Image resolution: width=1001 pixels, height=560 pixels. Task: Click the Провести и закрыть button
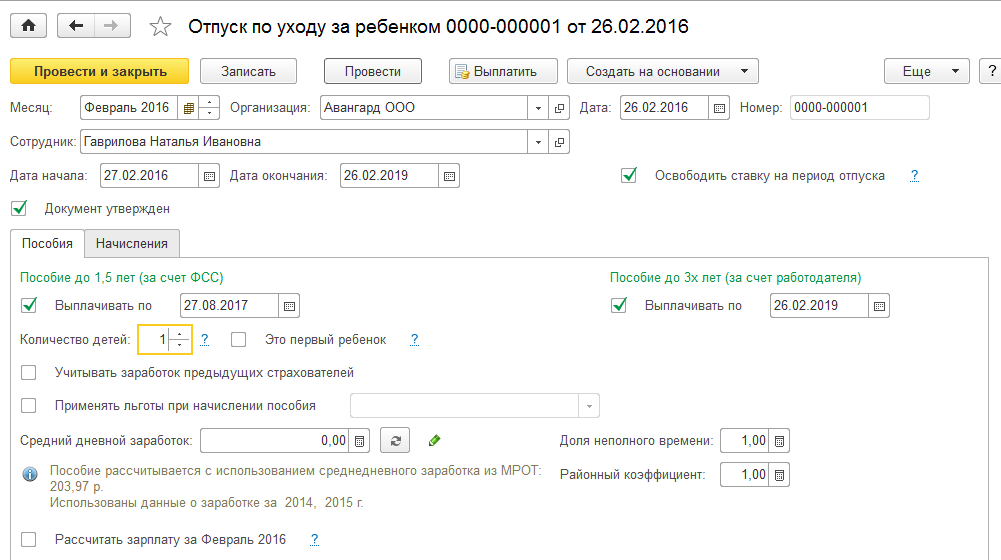(99, 71)
